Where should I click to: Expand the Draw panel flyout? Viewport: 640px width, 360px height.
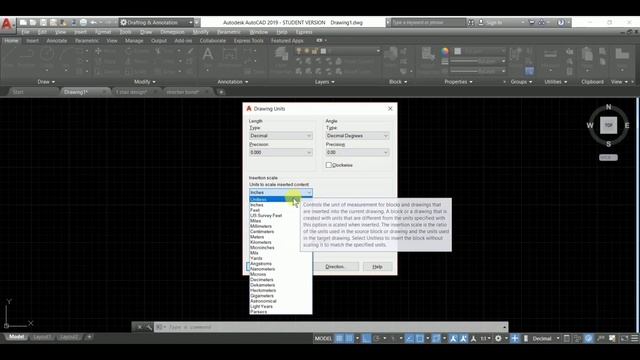[x=46, y=82]
